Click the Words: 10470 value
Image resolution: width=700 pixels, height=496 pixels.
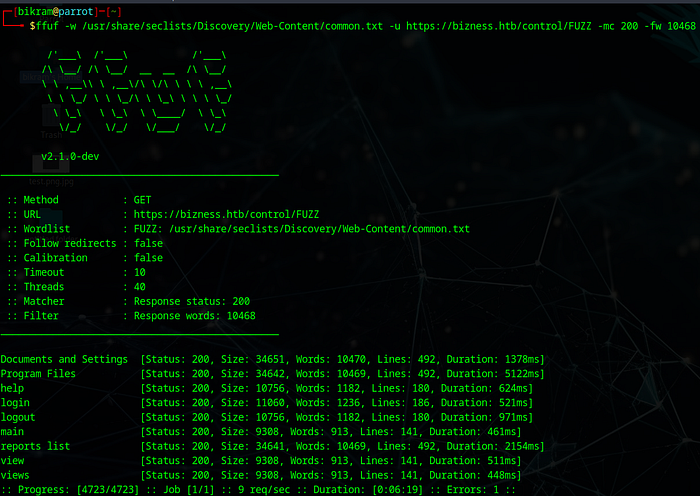pyautogui.click(x=331, y=359)
